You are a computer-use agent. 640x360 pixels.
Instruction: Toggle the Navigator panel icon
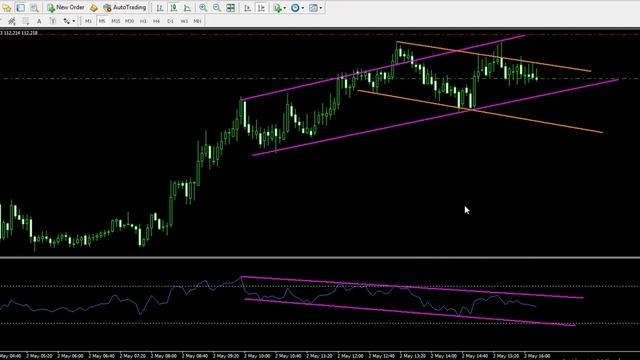coord(20,7)
